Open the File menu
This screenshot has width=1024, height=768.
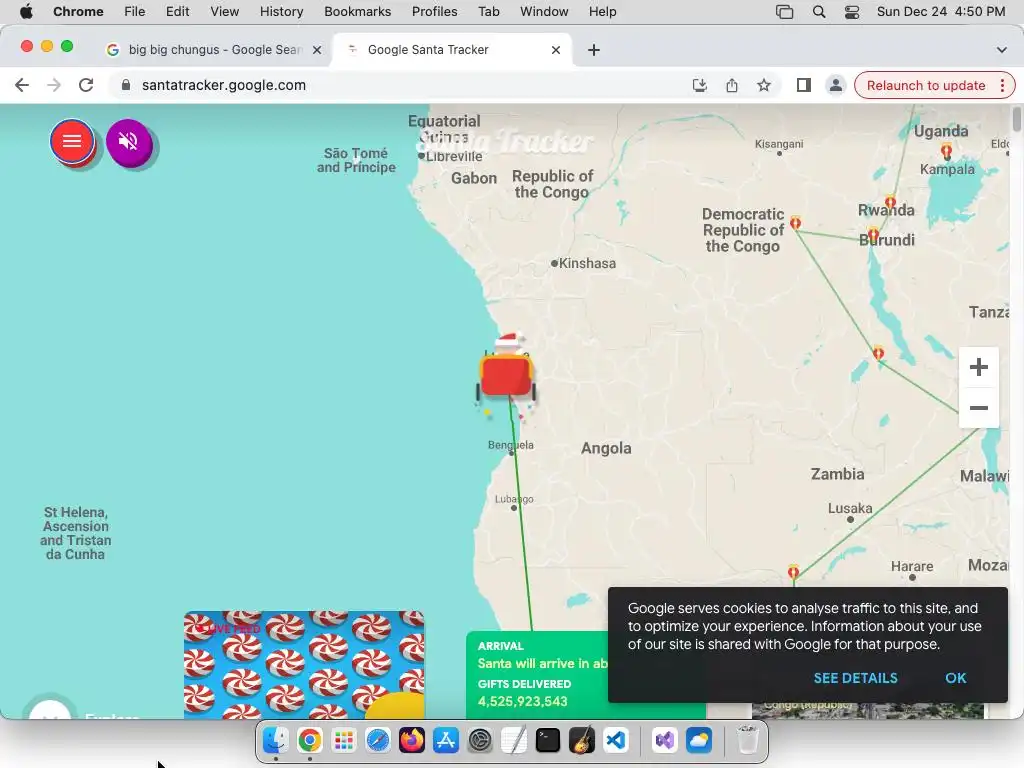(135, 12)
